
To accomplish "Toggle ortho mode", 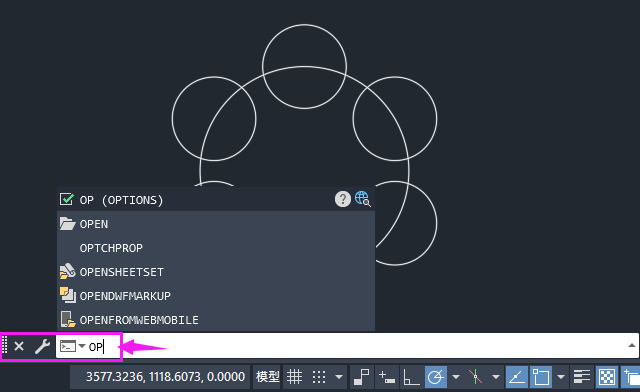I will (411, 376).
